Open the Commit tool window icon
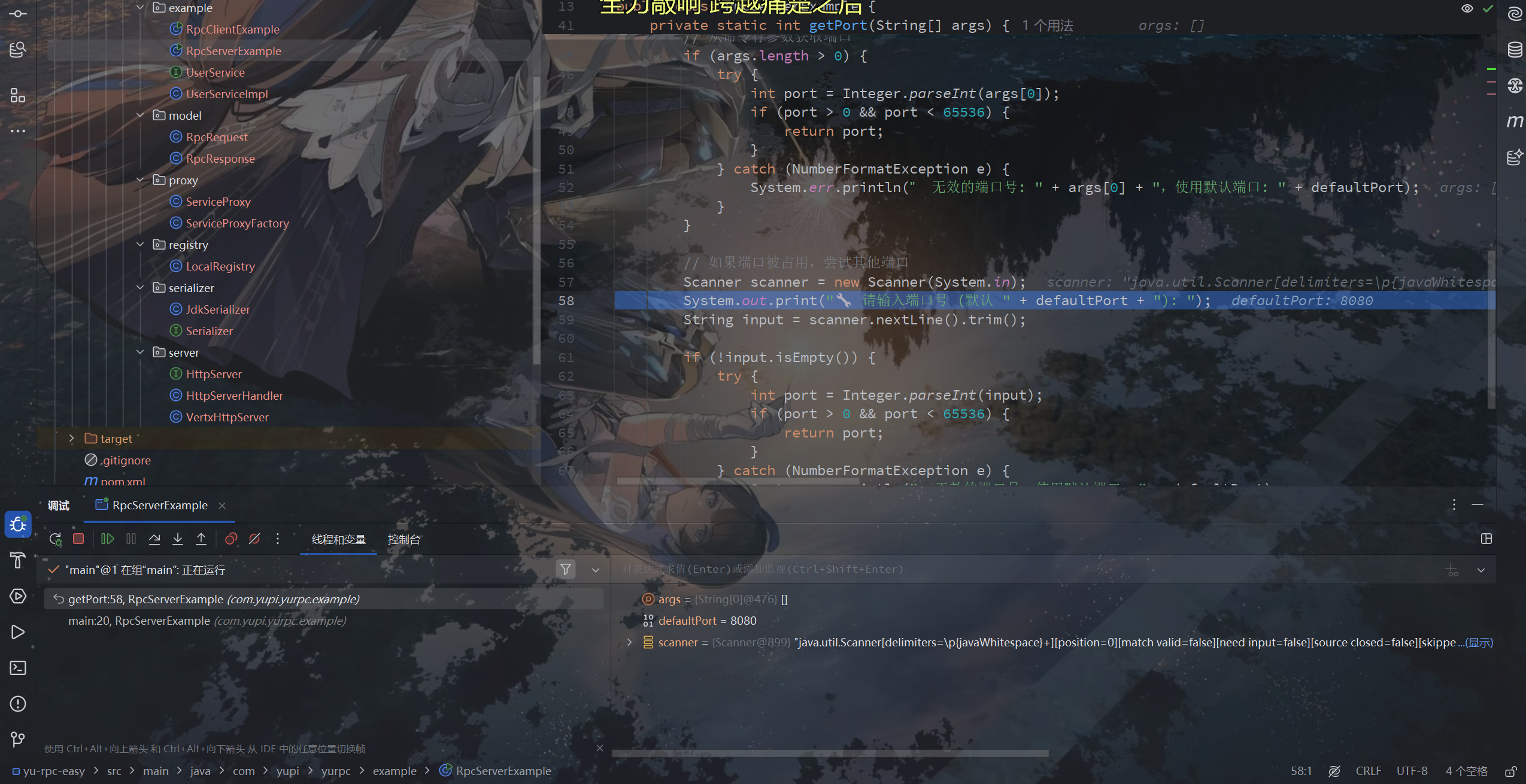The height and width of the screenshot is (784, 1526). pos(18,13)
